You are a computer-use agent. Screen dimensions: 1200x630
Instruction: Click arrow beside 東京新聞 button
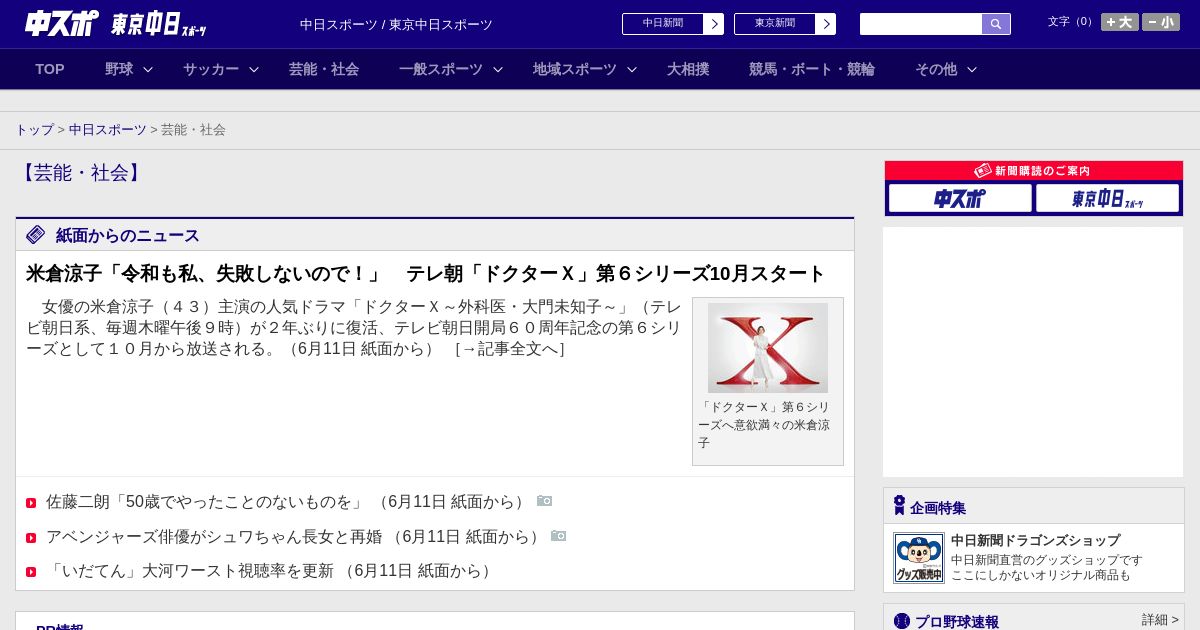(826, 24)
